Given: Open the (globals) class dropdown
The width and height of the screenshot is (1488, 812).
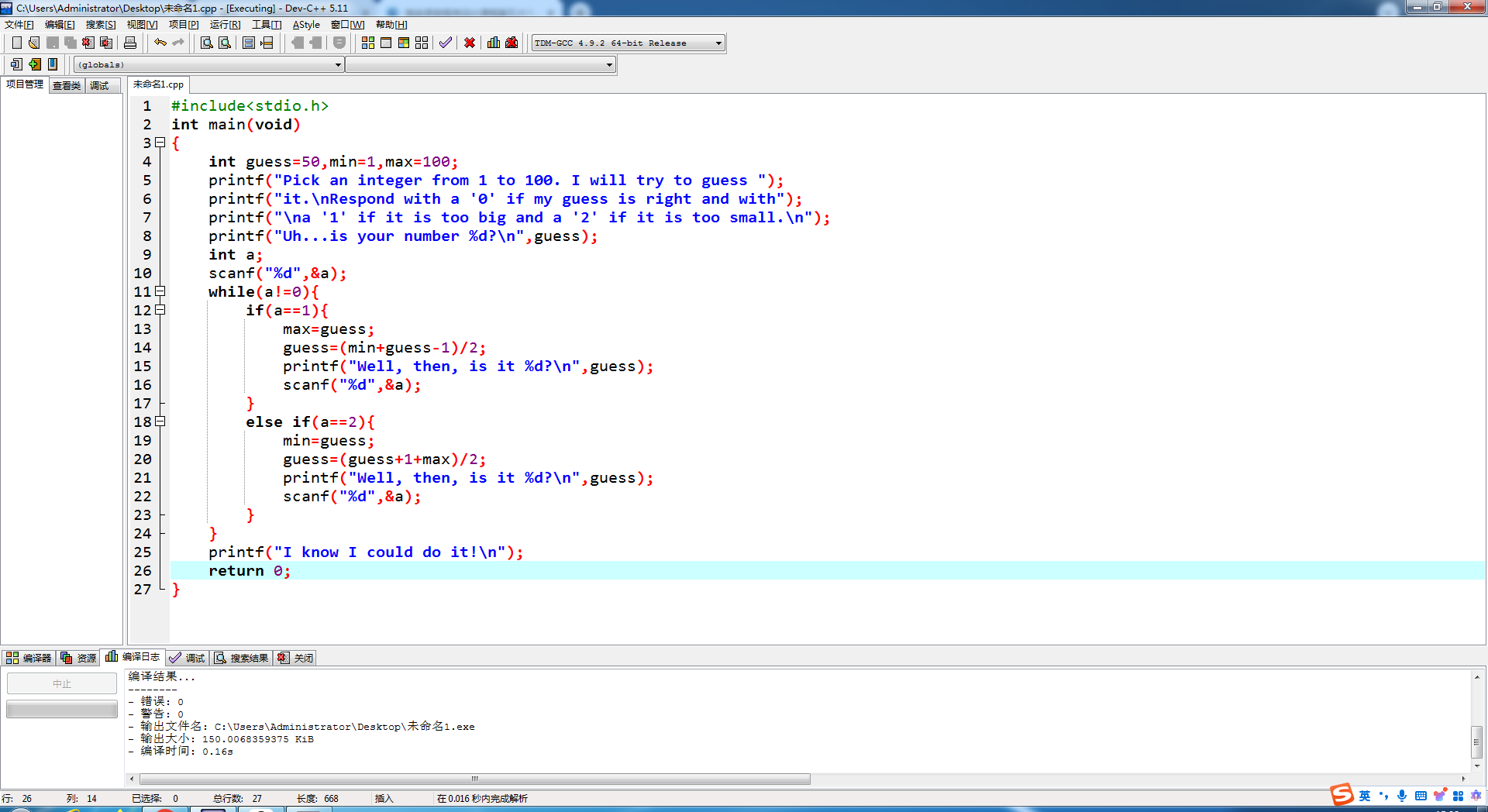Looking at the screenshot, I should pyautogui.click(x=208, y=64).
